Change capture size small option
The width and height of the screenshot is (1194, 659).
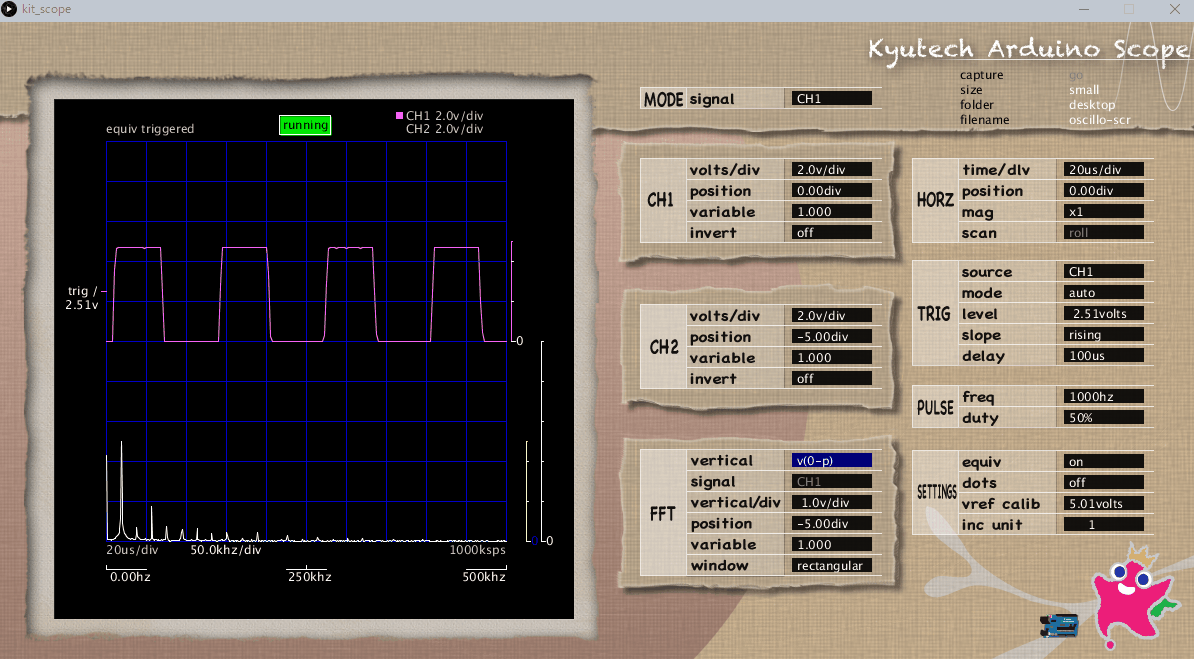click(x=1084, y=90)
